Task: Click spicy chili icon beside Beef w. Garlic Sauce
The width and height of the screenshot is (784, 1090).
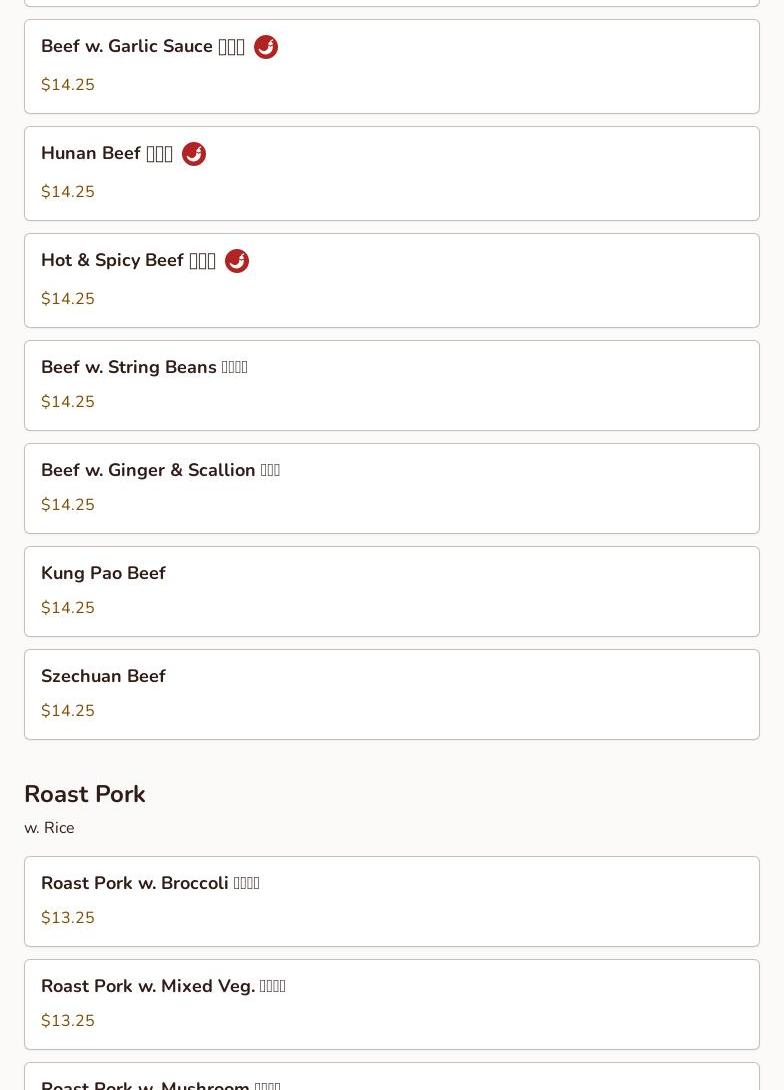Action: [266, 47]
